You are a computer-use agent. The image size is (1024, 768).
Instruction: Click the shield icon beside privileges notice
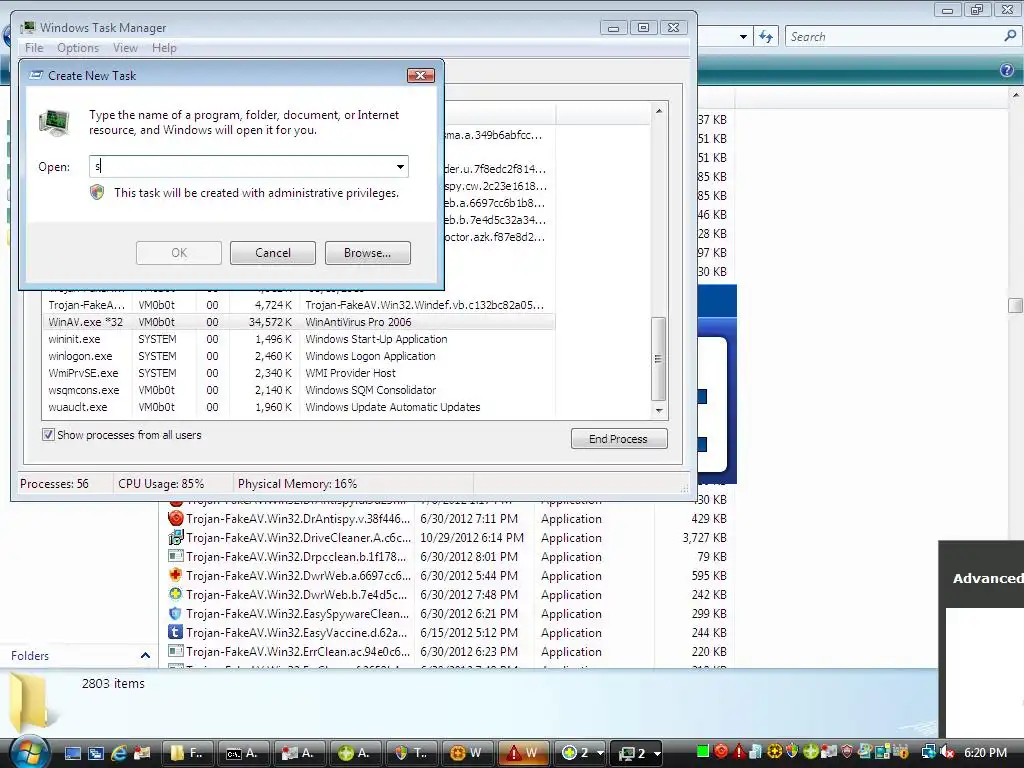(97, 193)
